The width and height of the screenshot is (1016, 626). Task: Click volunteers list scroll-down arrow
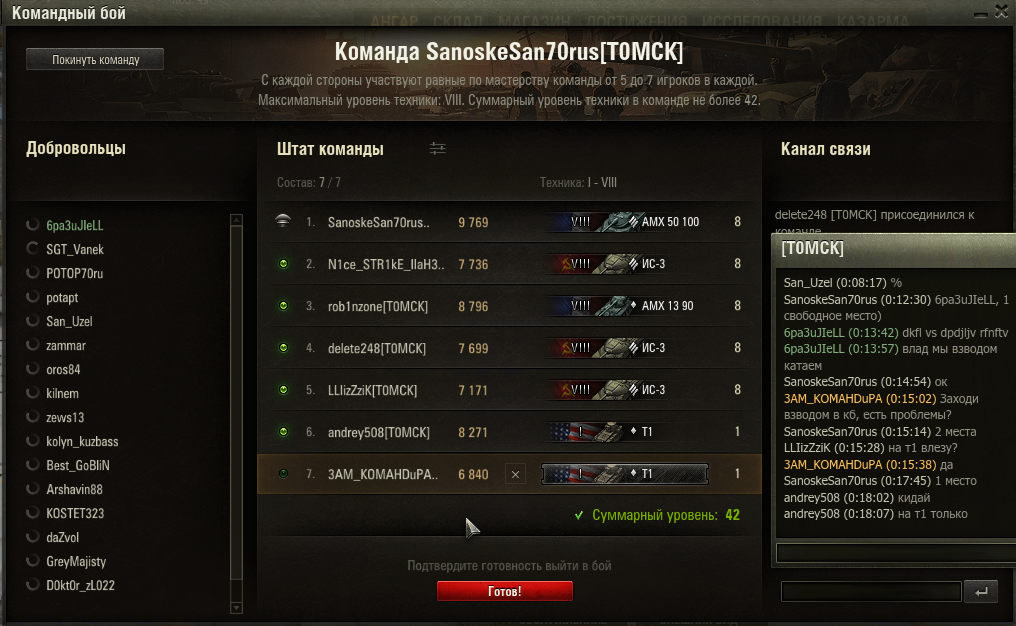(x=237, y=608)
